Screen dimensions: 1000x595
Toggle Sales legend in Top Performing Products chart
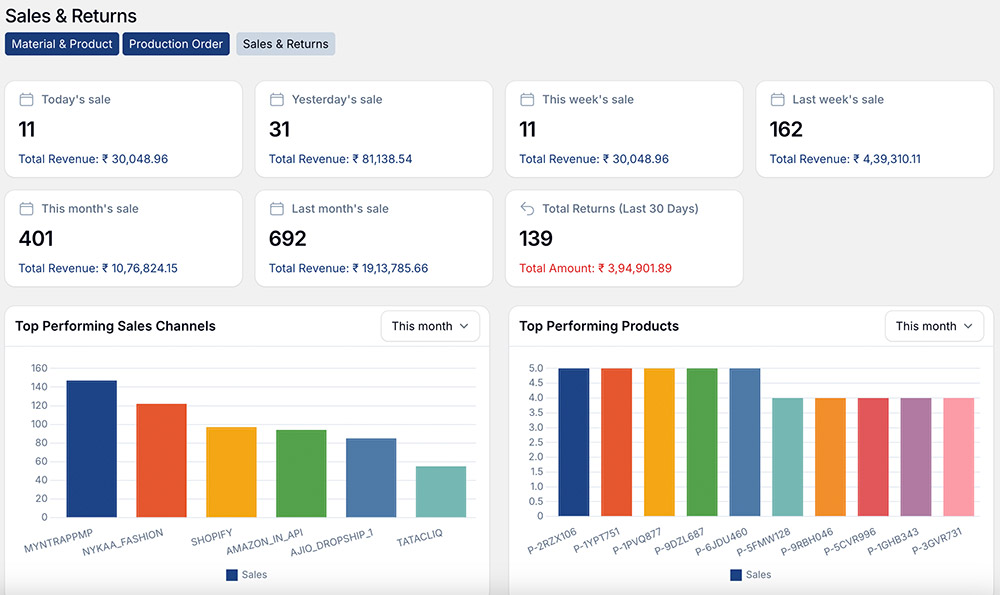(x=750, y=575)
